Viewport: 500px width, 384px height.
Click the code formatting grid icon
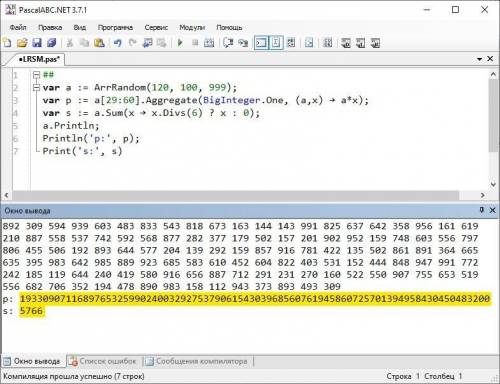[x=328, y=43]
